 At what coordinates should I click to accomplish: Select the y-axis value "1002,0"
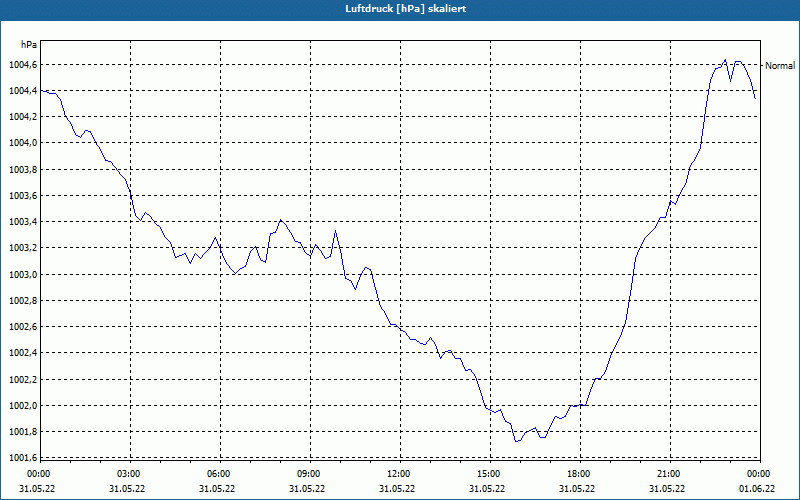[x=23, y=406]
